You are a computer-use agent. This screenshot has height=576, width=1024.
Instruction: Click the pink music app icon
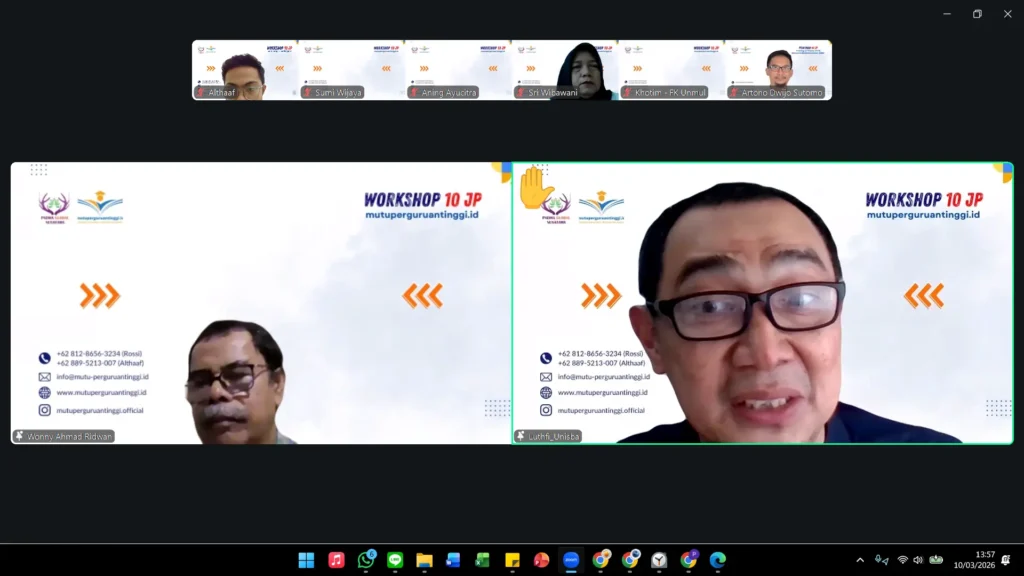pyautogui.click(x=336, y=560)
